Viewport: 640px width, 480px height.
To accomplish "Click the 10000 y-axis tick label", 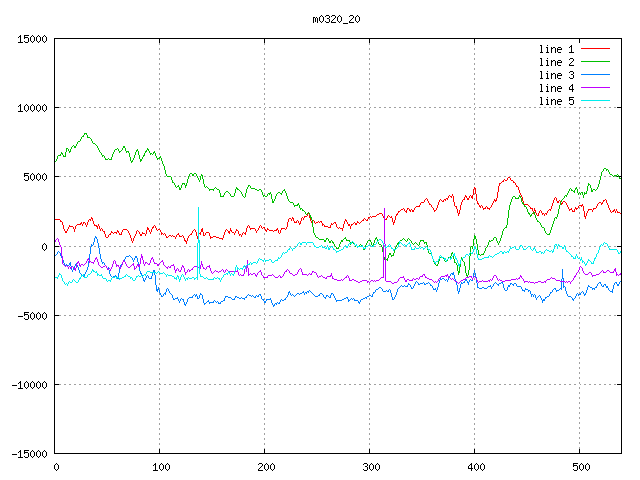I will point(31,108).
